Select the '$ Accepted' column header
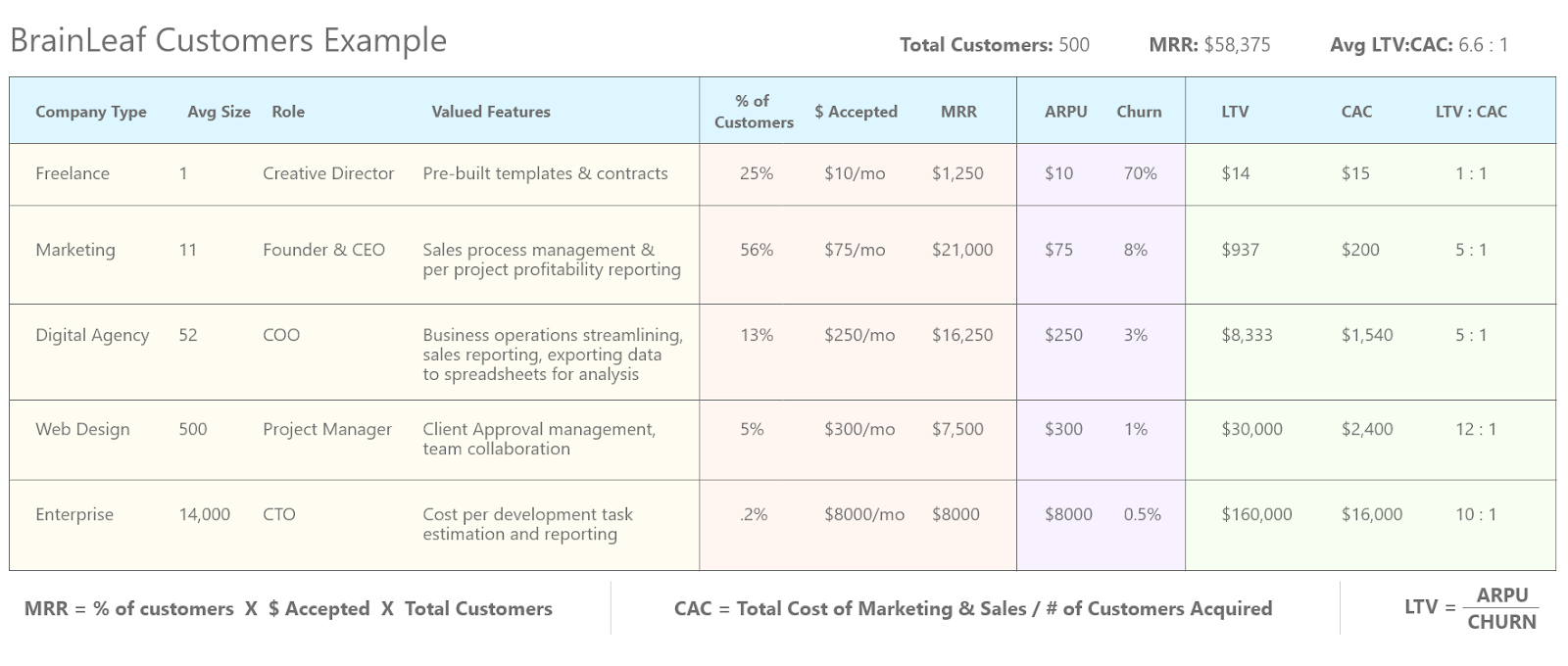 (856, 112)
